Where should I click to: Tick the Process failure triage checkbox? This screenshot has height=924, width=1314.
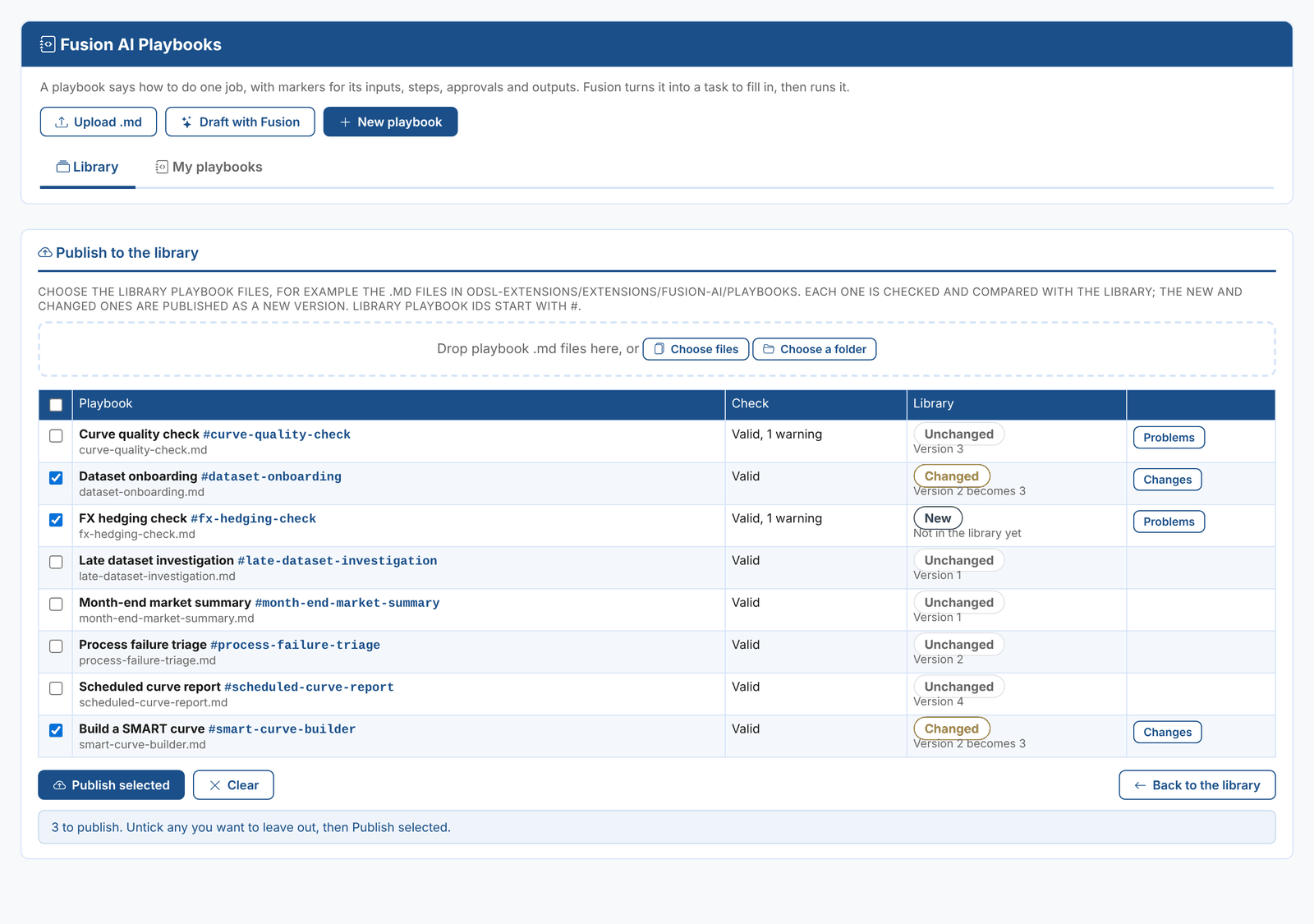pyautogui.click(x=56, y=646)
